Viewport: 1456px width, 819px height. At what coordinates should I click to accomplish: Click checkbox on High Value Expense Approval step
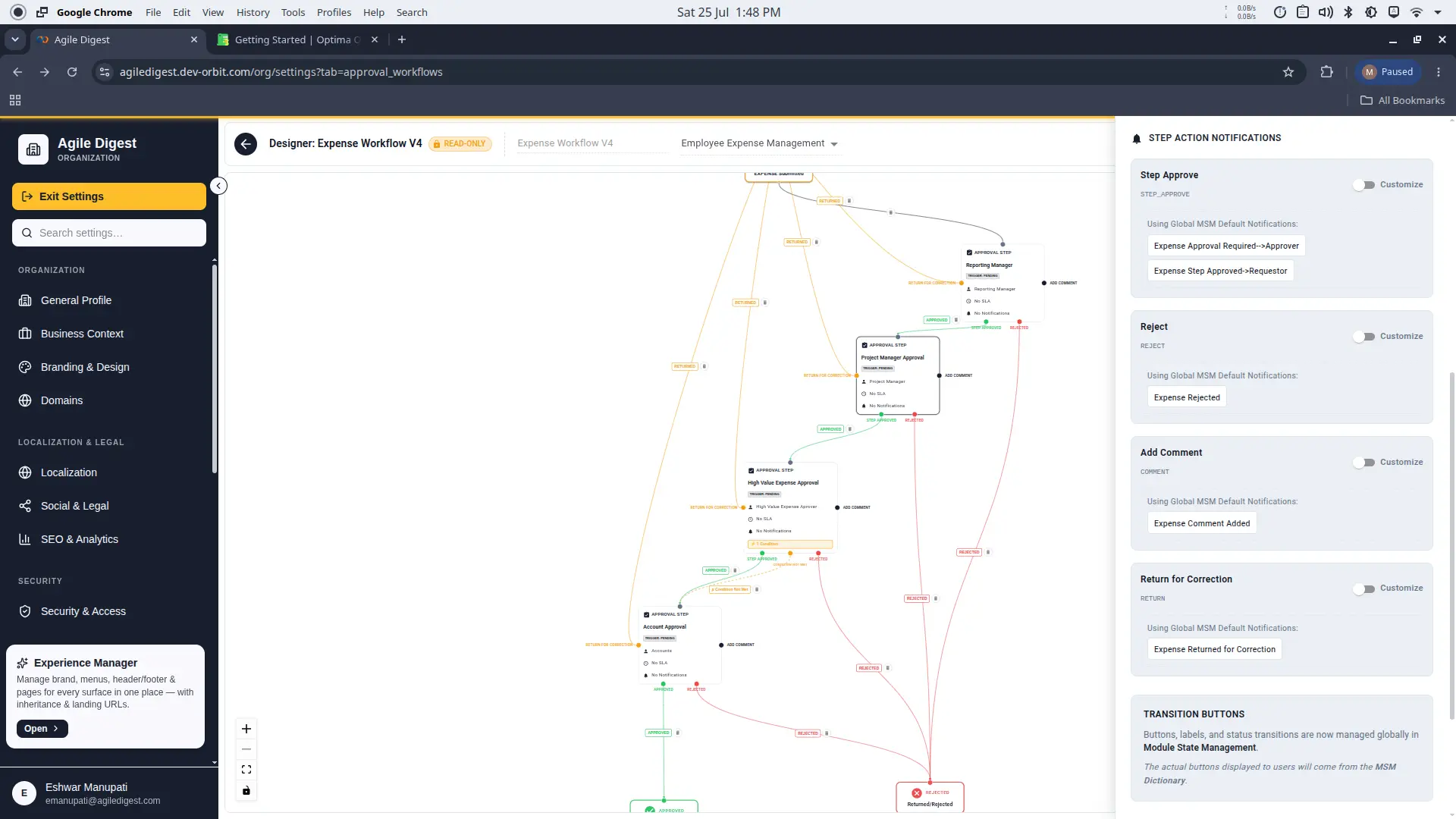752,471
